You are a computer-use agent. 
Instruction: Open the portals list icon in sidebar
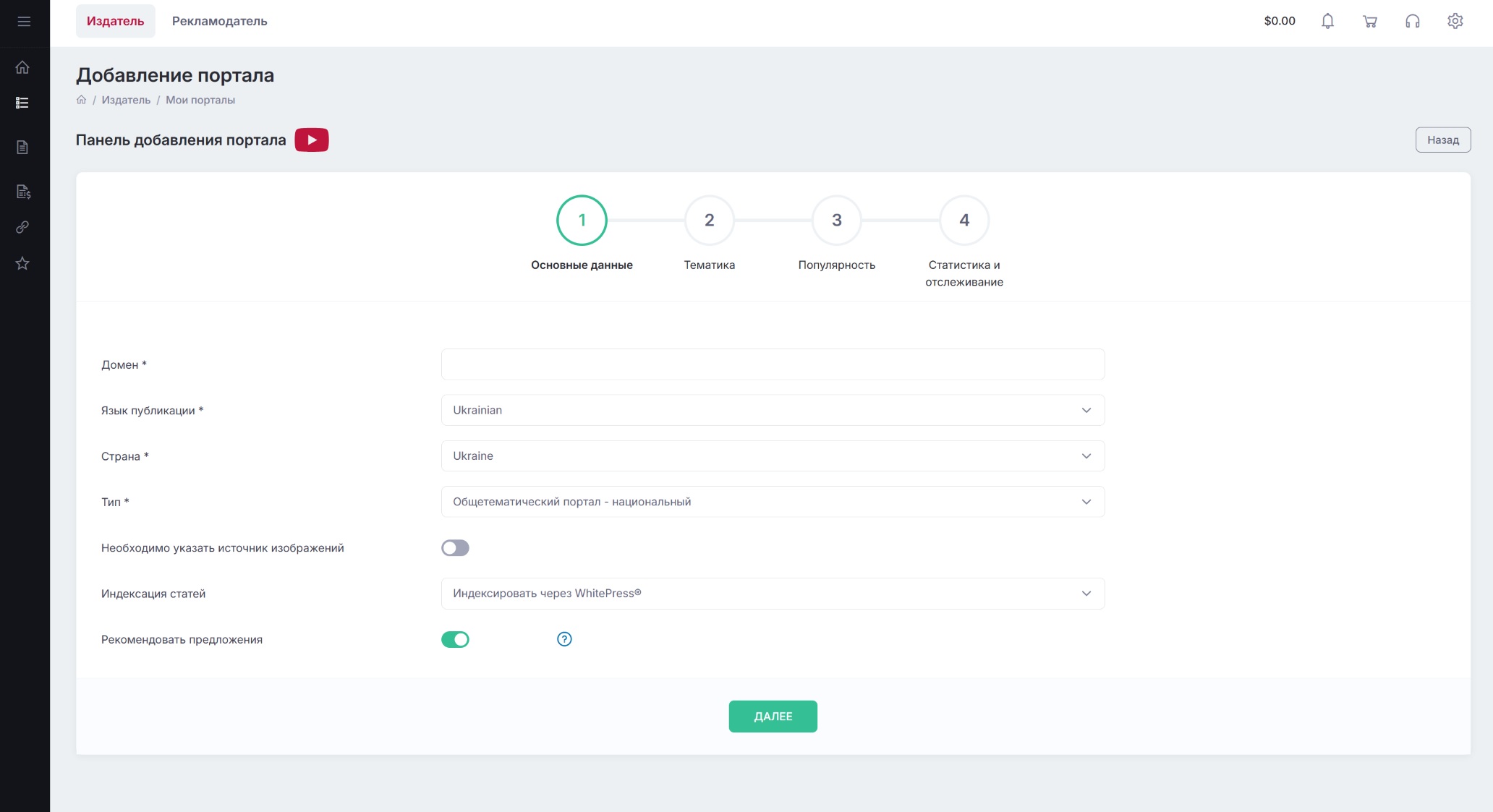click(x=22, y=103)
